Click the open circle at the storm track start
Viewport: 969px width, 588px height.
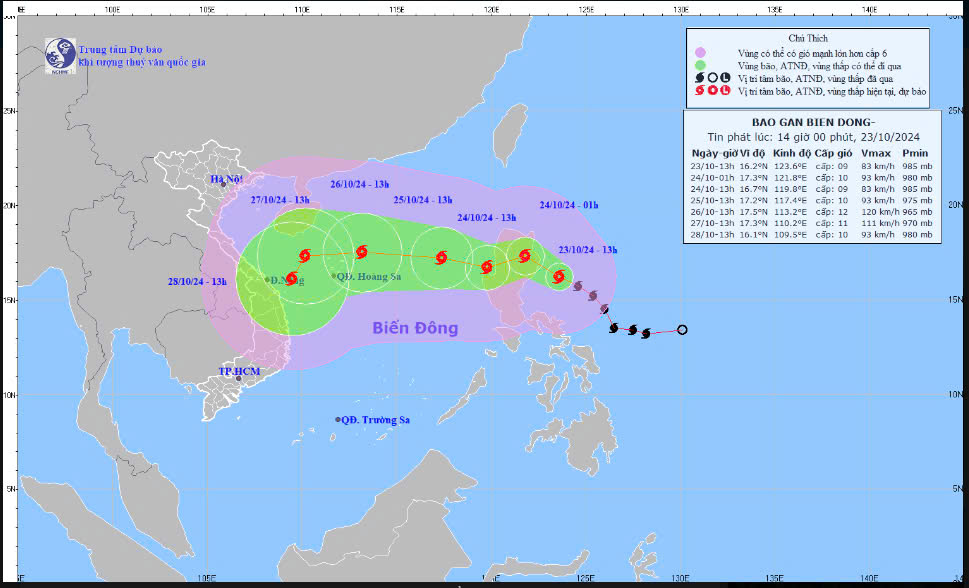point(682,329)
